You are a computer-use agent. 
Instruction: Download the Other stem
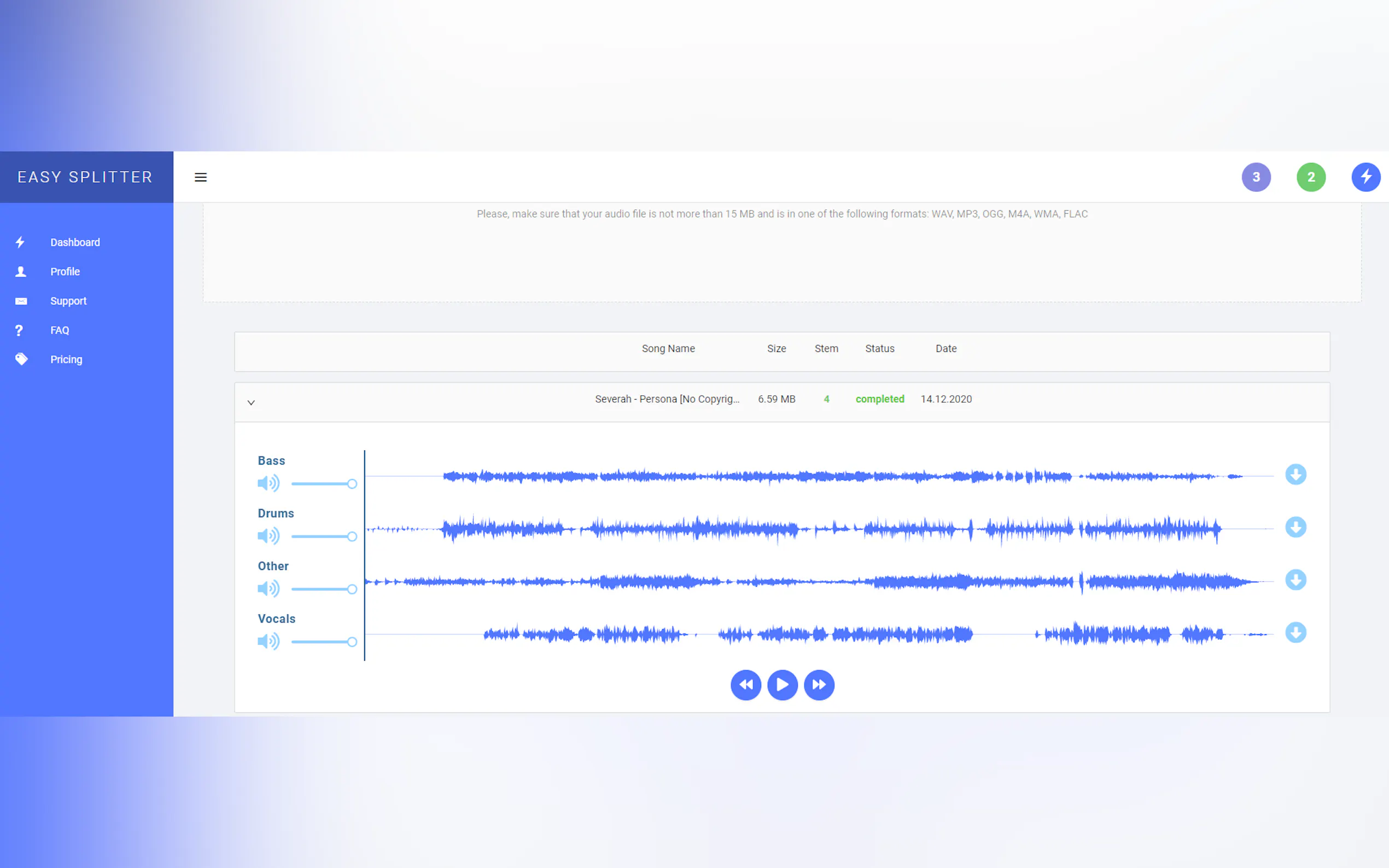click(1295, 580)
